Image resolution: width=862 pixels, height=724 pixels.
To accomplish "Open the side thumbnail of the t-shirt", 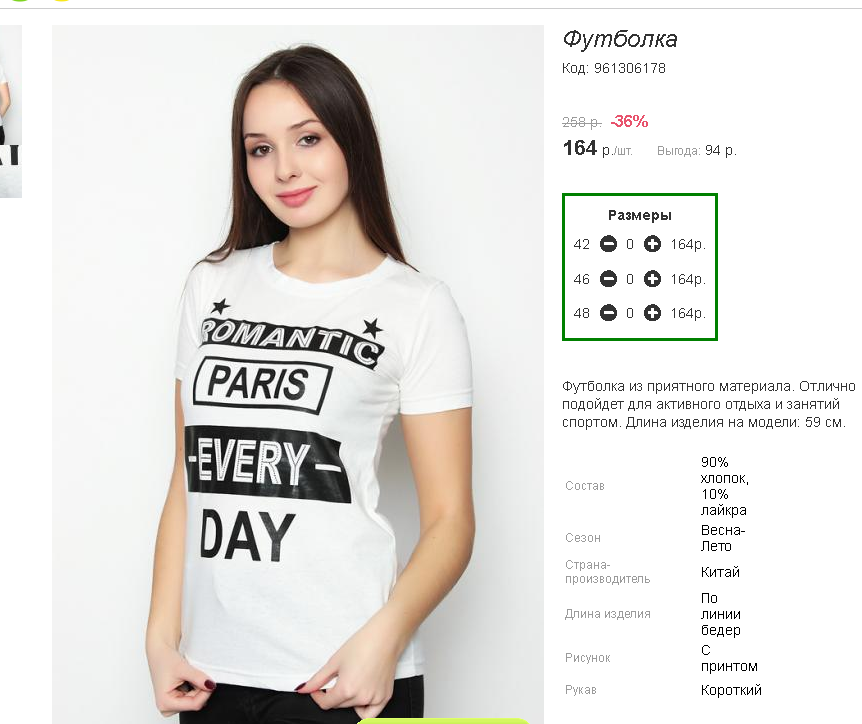I will click(10, 111).
